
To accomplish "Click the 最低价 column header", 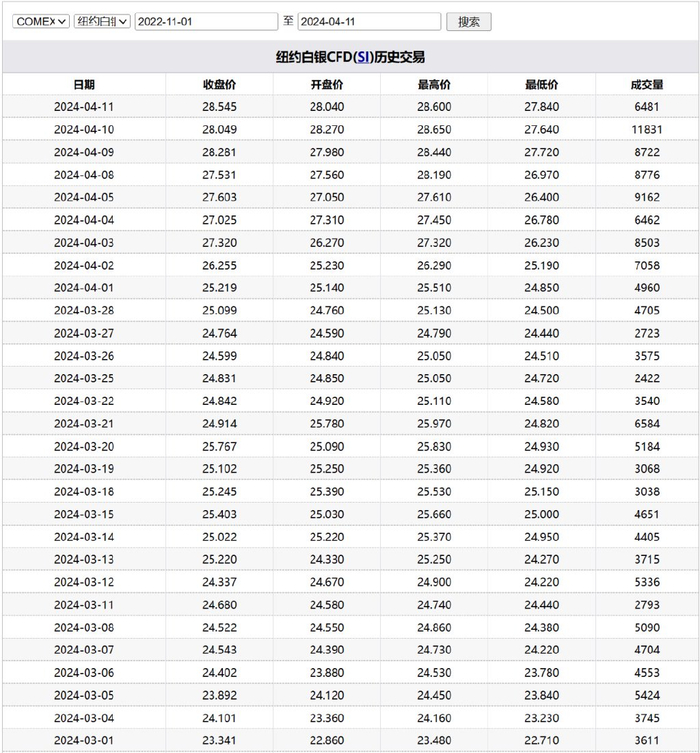I will [542, 85].
